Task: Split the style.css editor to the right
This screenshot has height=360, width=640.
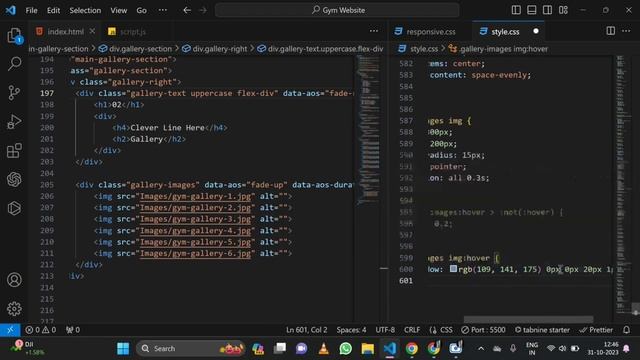Action: [x=611, y=31]
